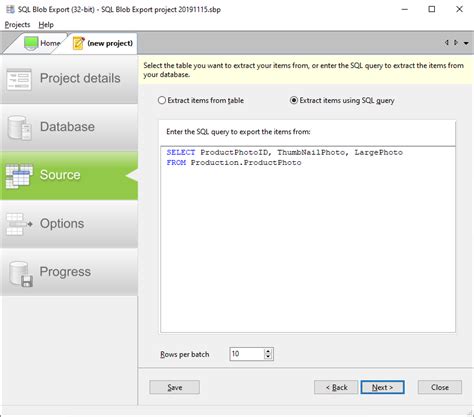Click inside the SQL query editor
Image resolution: width=474 pixels, height=417 pixels.
coord(308,239)
